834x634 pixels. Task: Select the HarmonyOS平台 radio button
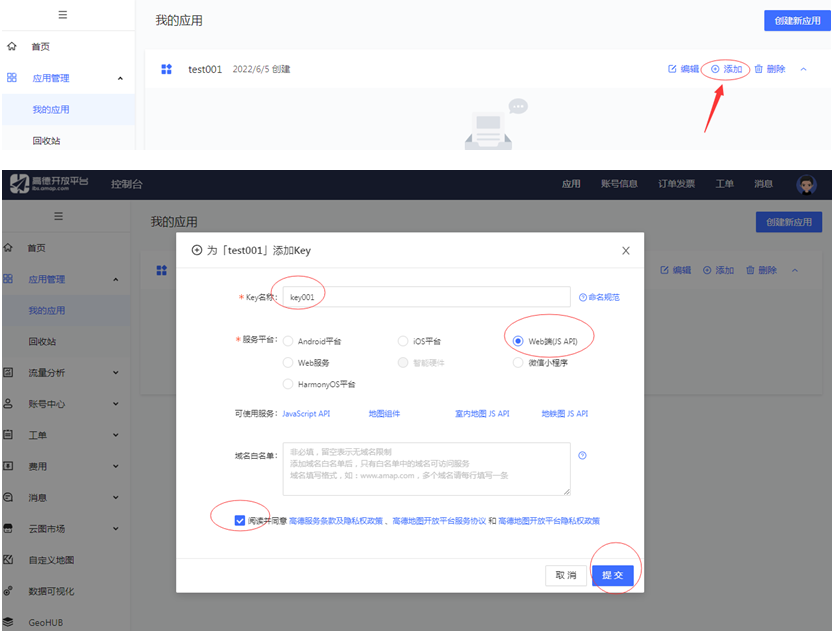[289, 384]
